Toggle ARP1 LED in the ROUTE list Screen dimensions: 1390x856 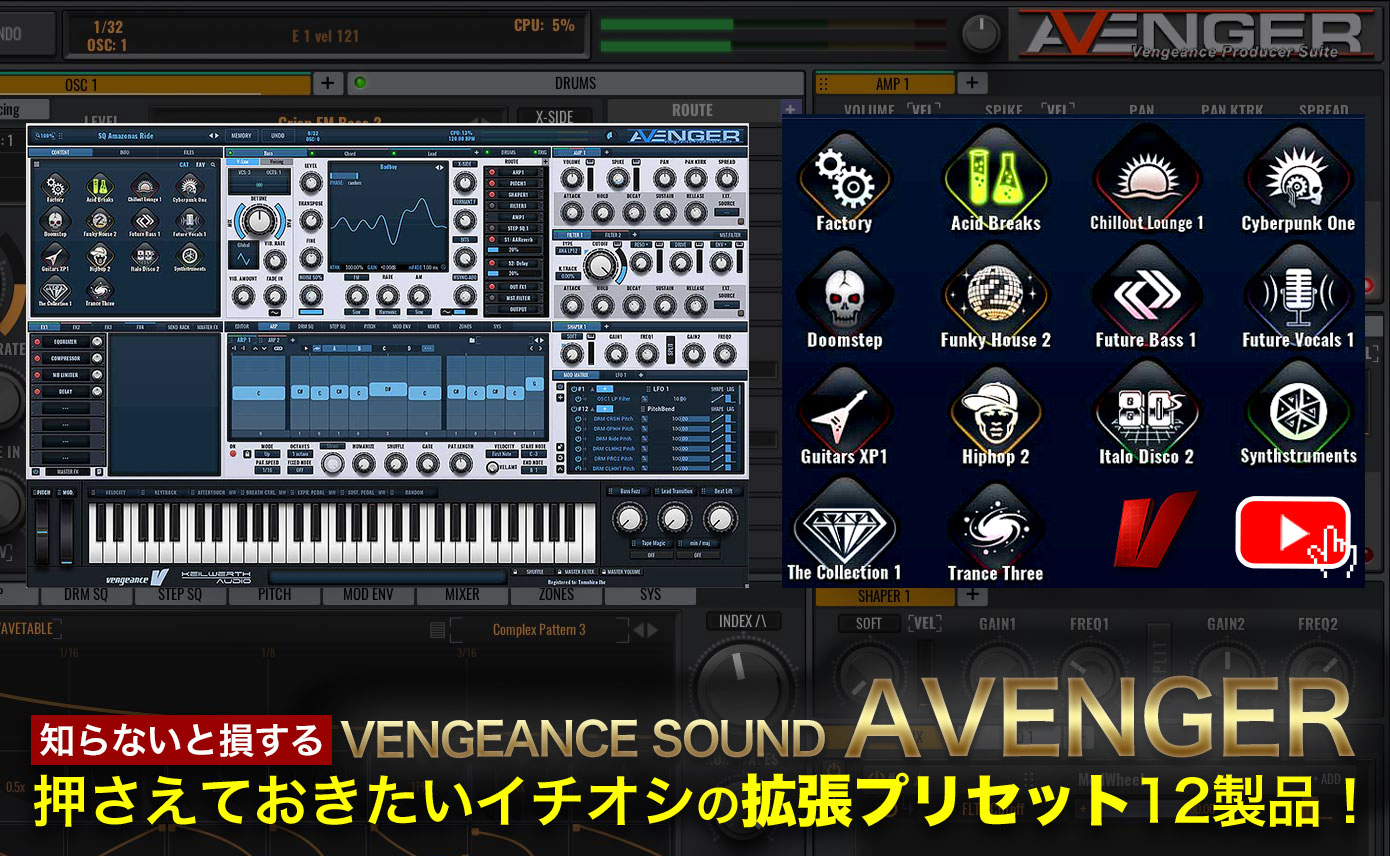tap(492, 172)
